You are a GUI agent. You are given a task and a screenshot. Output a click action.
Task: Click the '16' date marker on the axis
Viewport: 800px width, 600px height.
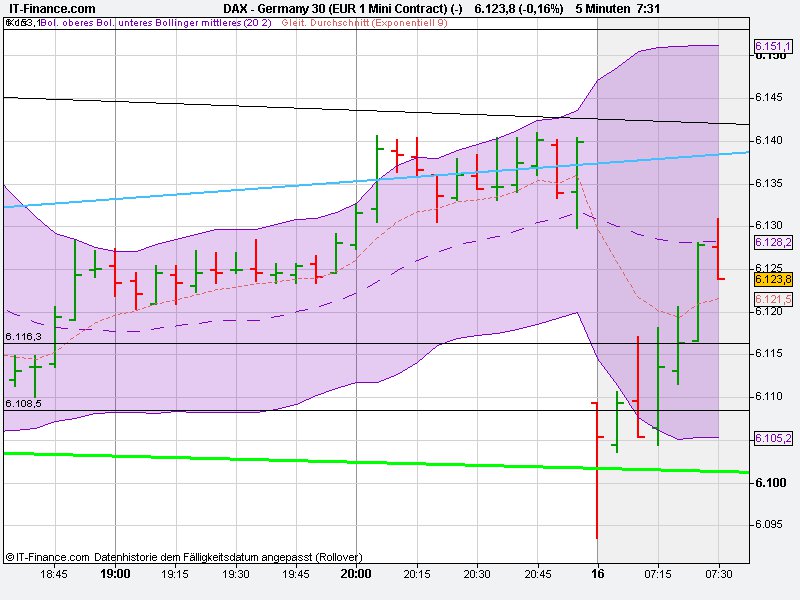coord(597,575)
